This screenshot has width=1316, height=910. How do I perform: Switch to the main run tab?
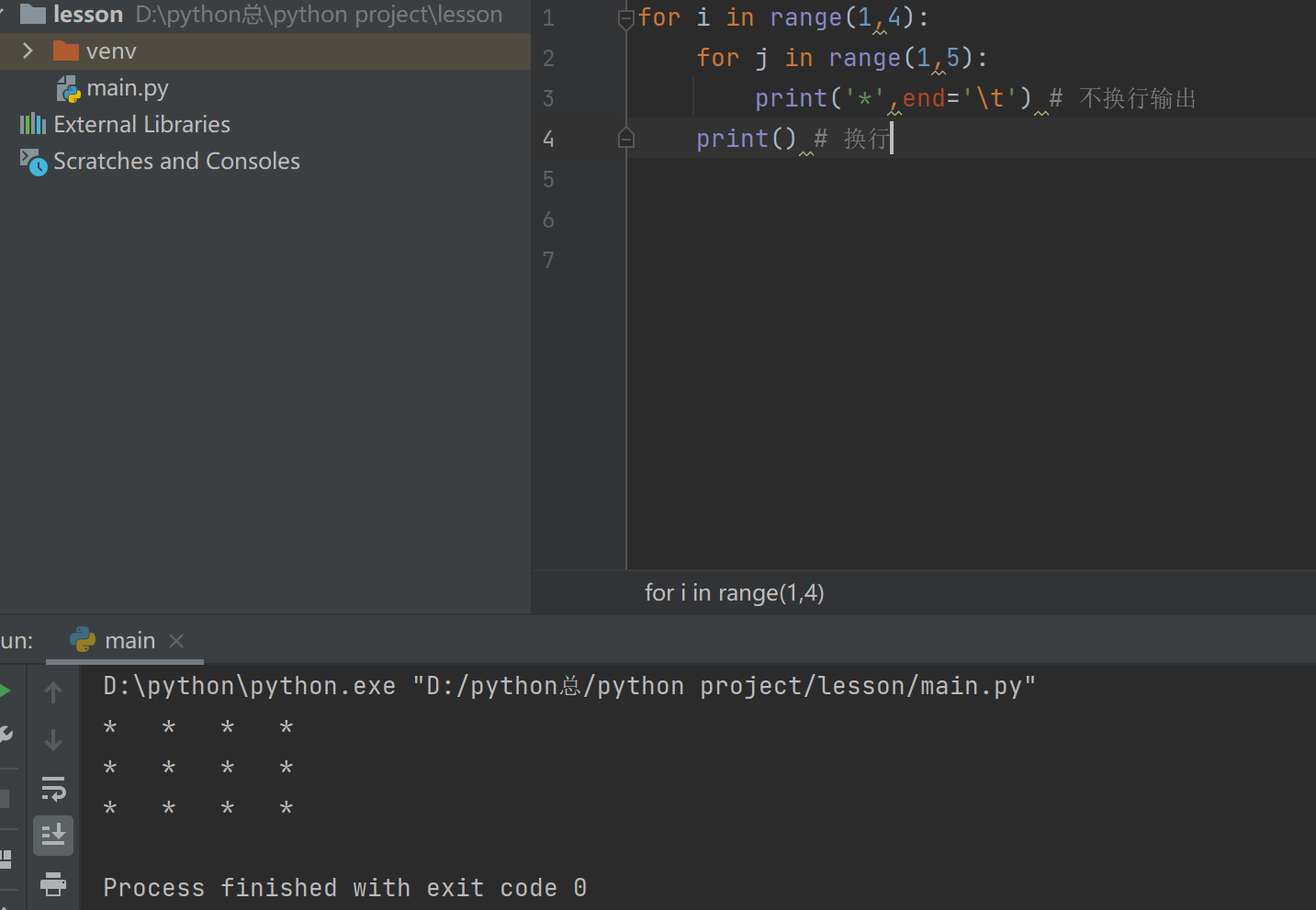[125, 640]
